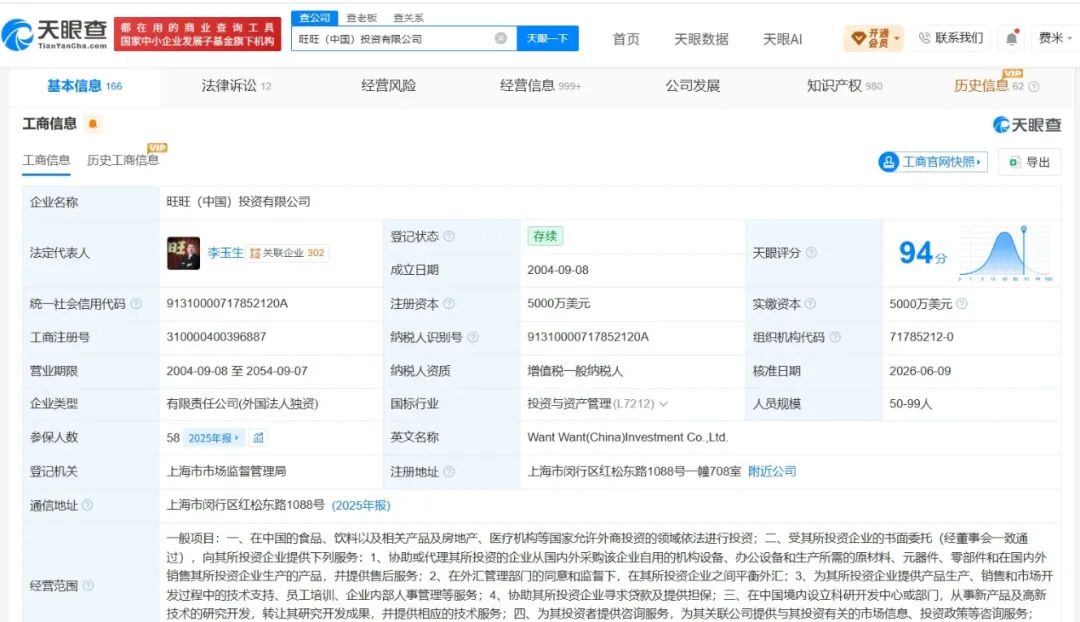Open the 基本信息 tab
The image size is (1080, 622).
pos(84,86)
